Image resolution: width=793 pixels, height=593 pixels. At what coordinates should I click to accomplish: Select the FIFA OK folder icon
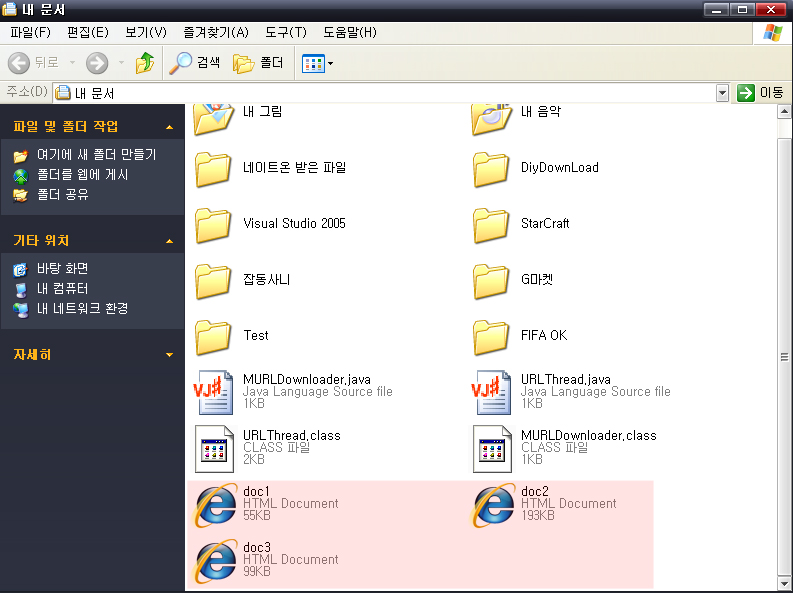(491, 337)
